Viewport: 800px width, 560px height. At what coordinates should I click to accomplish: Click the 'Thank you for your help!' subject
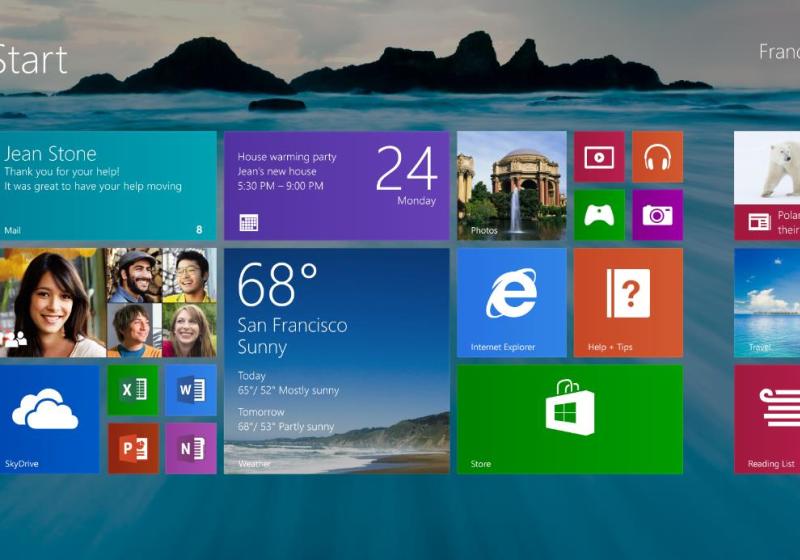click(62, 171)
